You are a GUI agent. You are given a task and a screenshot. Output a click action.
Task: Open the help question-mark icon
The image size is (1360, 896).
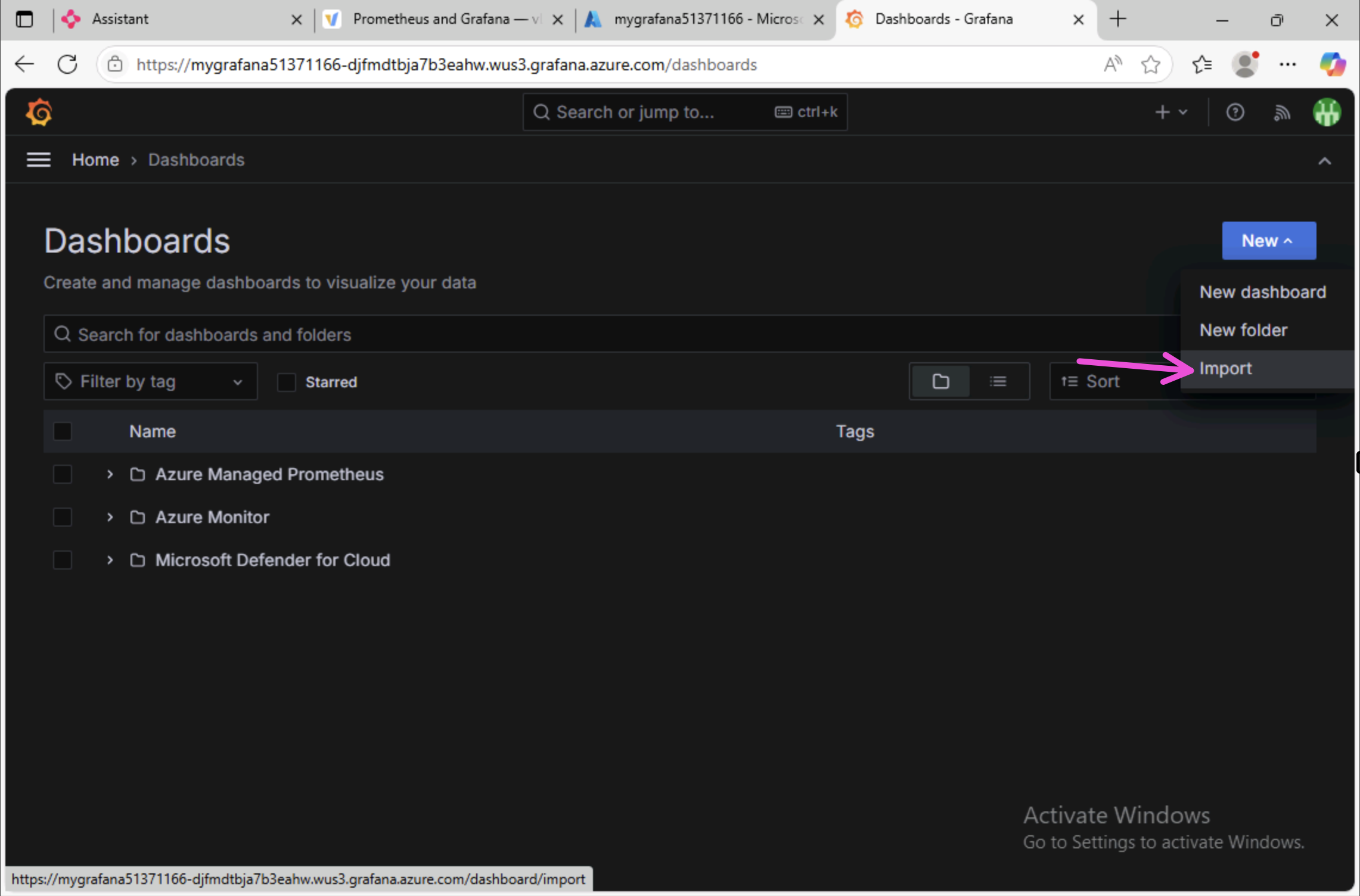click(x=1235, y=112)
